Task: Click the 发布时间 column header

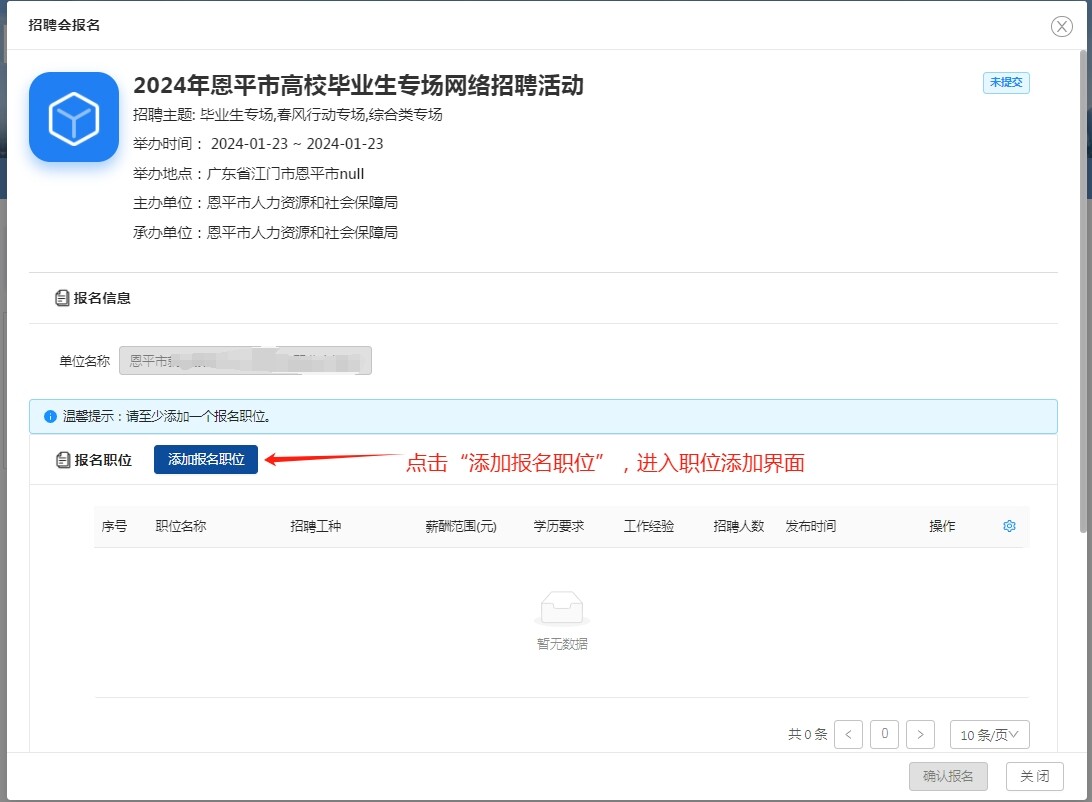Action: pyautogui.click(x=810, y=526)
